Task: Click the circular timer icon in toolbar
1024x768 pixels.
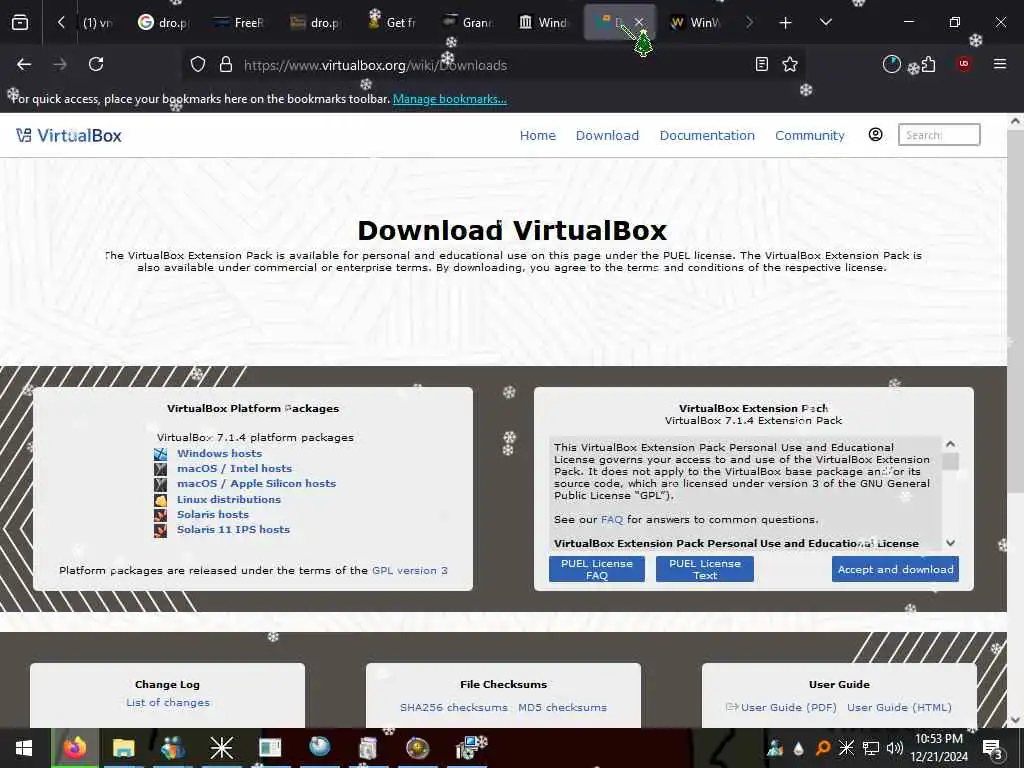Action: pyautogui.click(x=891, y=64)
